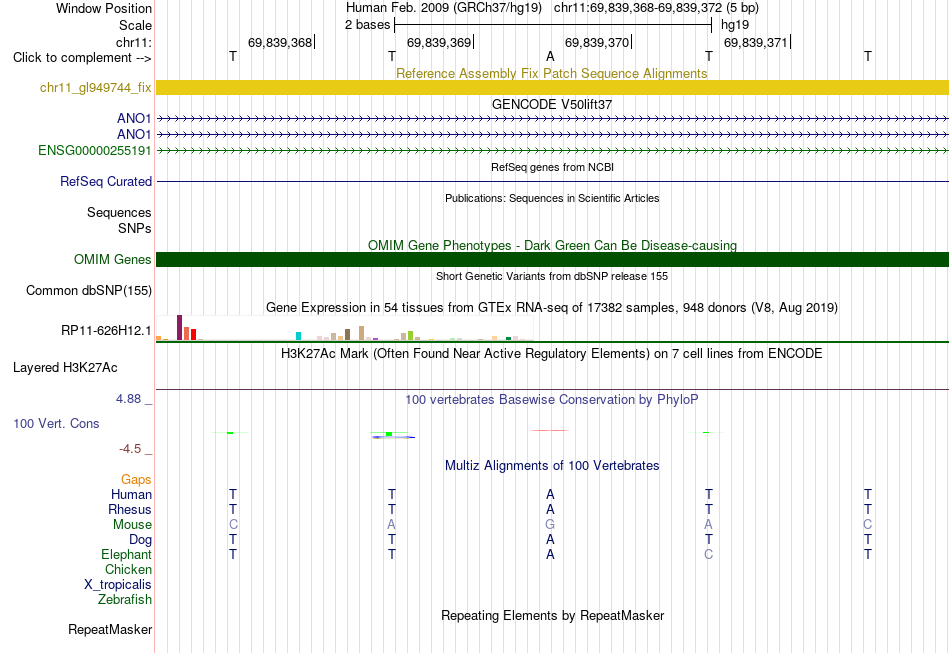Select the Human species label
The height and width of the screenshot is (653, 950).
click(x=131, y=494)
